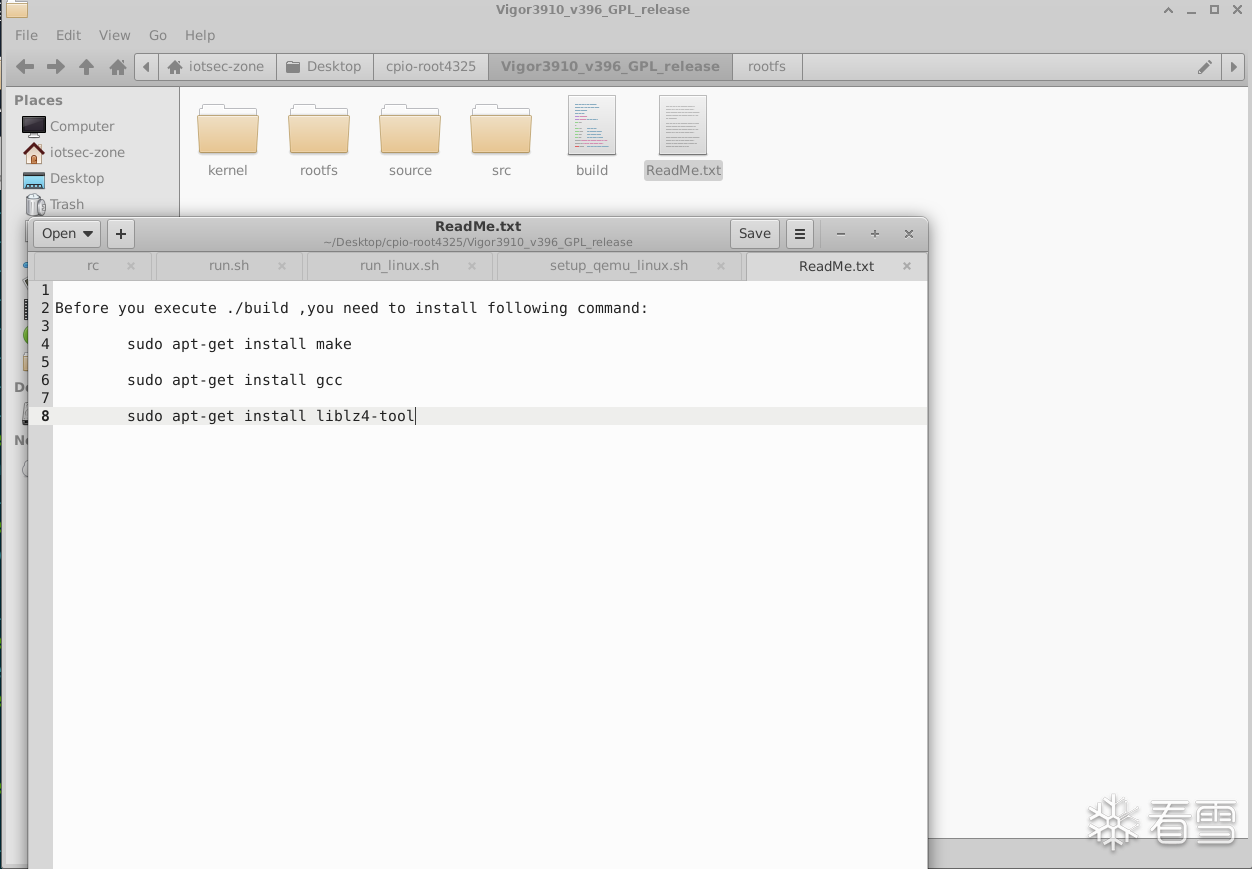Image resolution: width=1252 pixels, height=869 pixels.
Task: Open Desktop in Places sidebar
Action: coord(77,178)
